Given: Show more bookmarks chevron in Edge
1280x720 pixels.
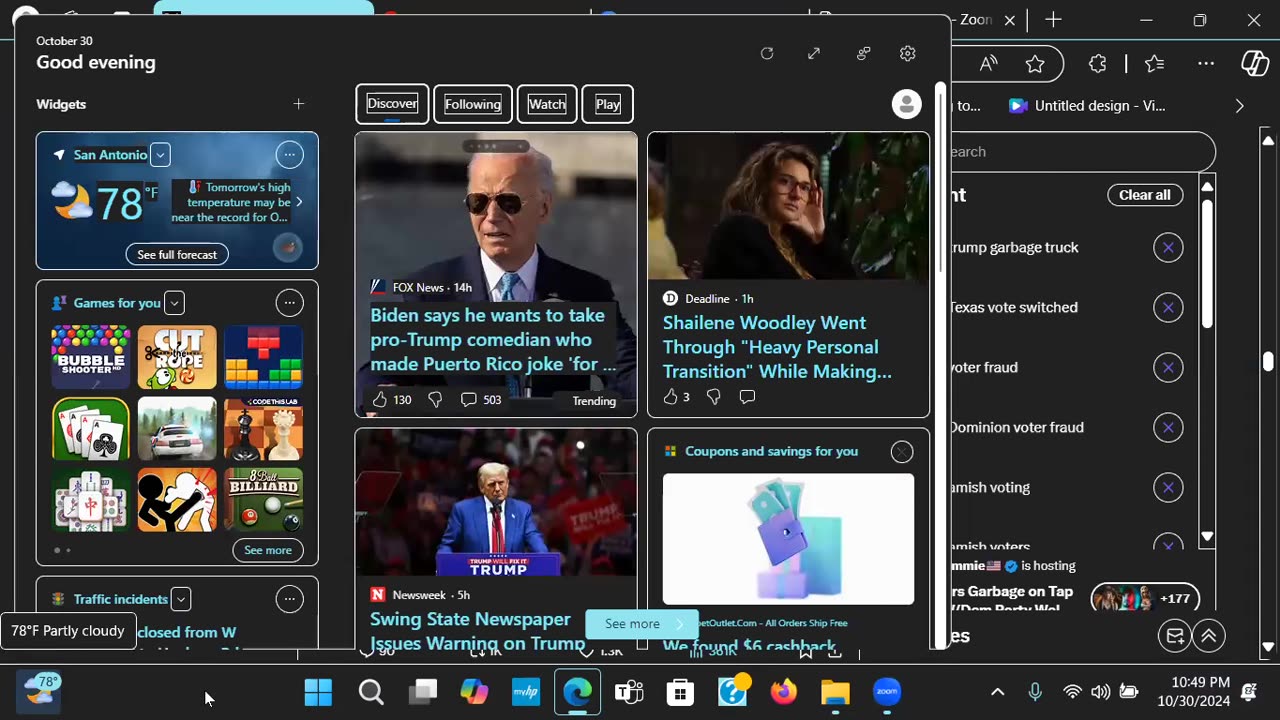Looking at the screenshot, I should click(x=1239, y=106).
